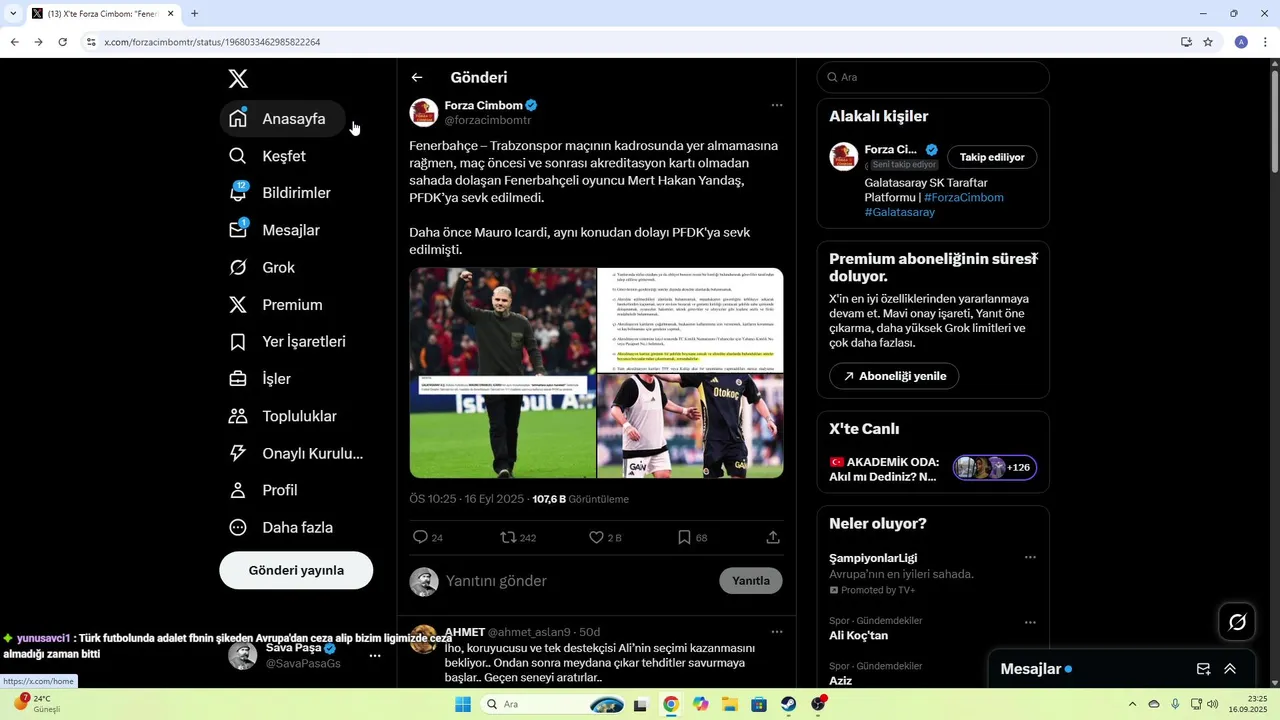Click the Ara search box on X
The height and width of the screenshot is (720, 1280).
(x=933, y=77)
